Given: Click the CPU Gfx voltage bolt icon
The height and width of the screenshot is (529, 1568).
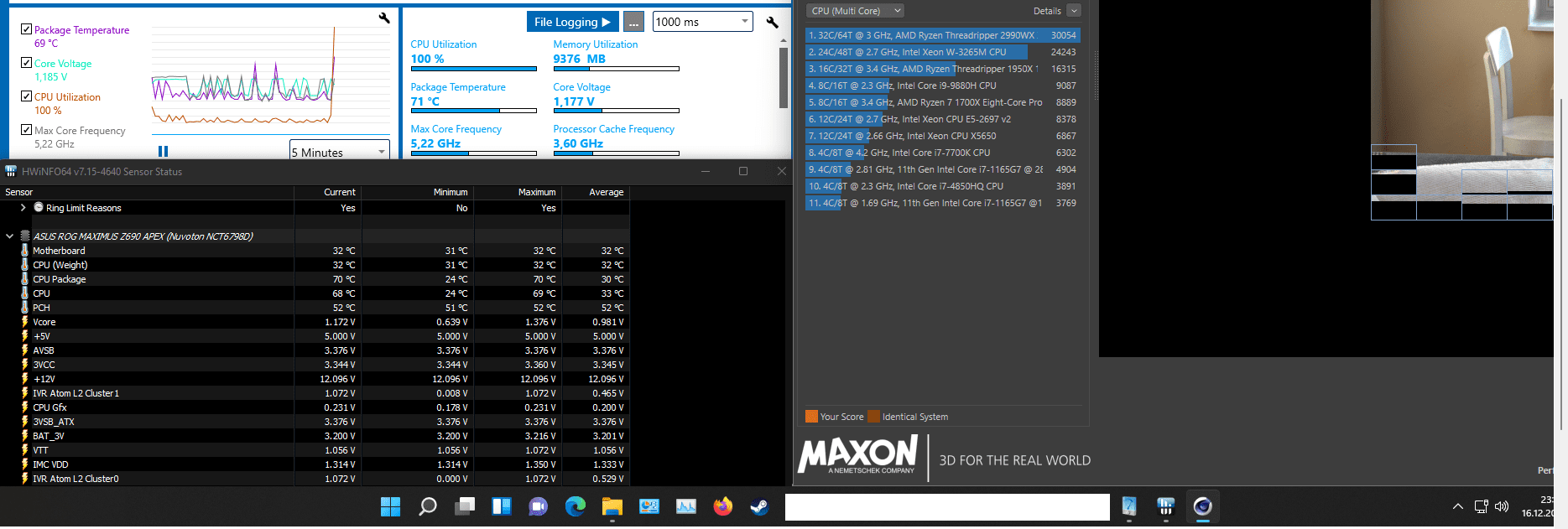Looking at the screenshot, I should 25,407.
